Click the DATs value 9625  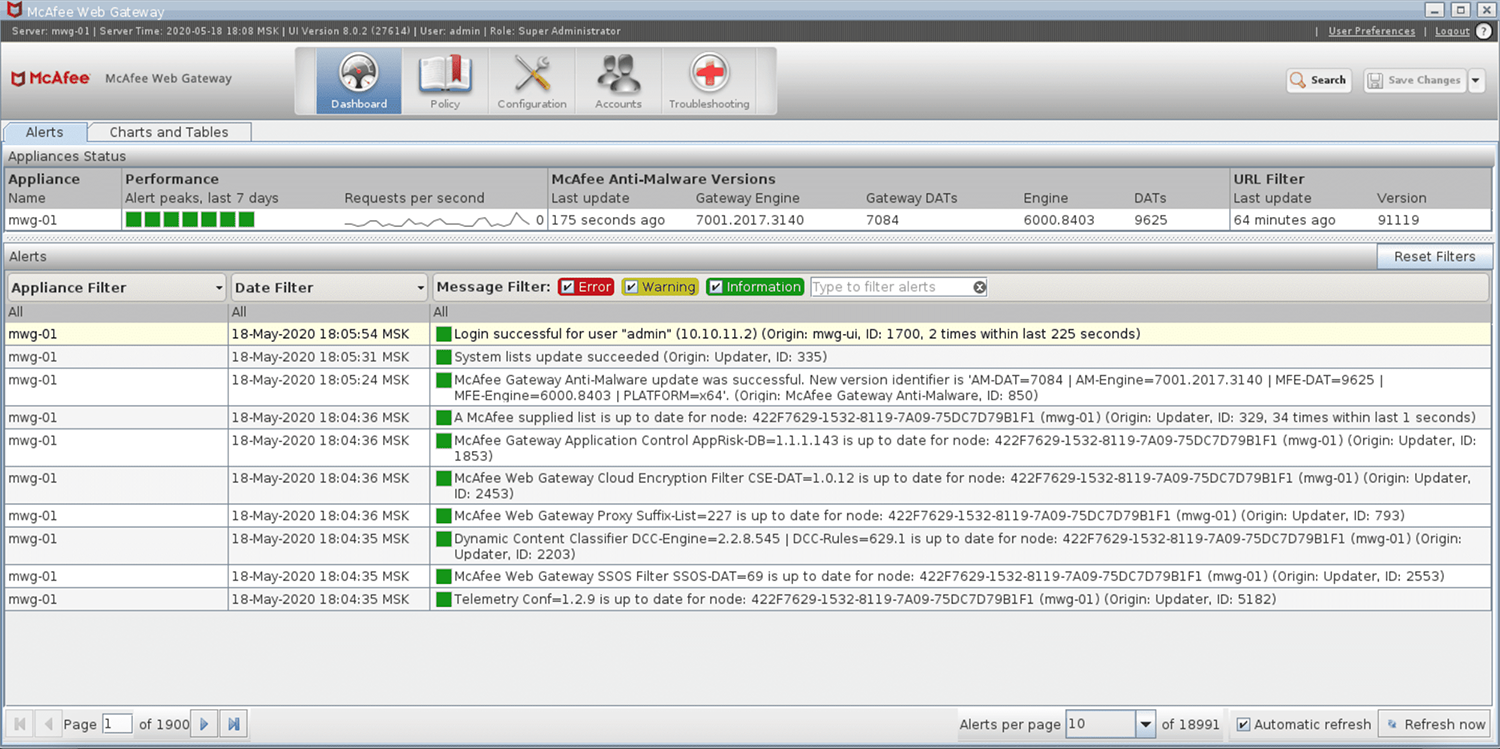[x=1150, y=220]
